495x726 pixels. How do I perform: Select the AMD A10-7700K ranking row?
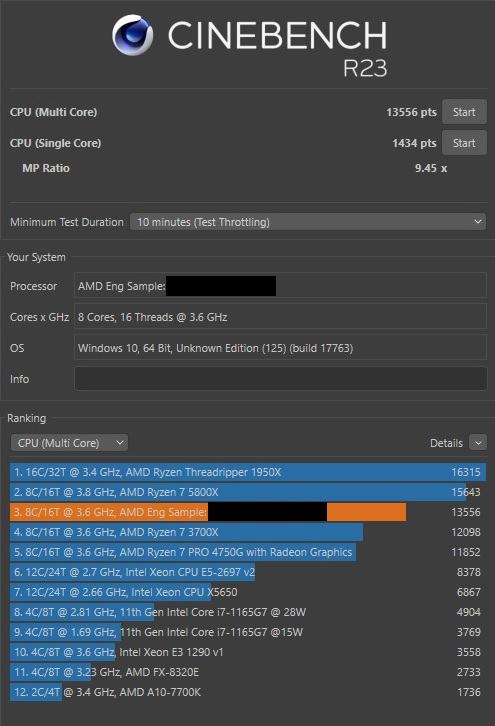tap(248, 692)
